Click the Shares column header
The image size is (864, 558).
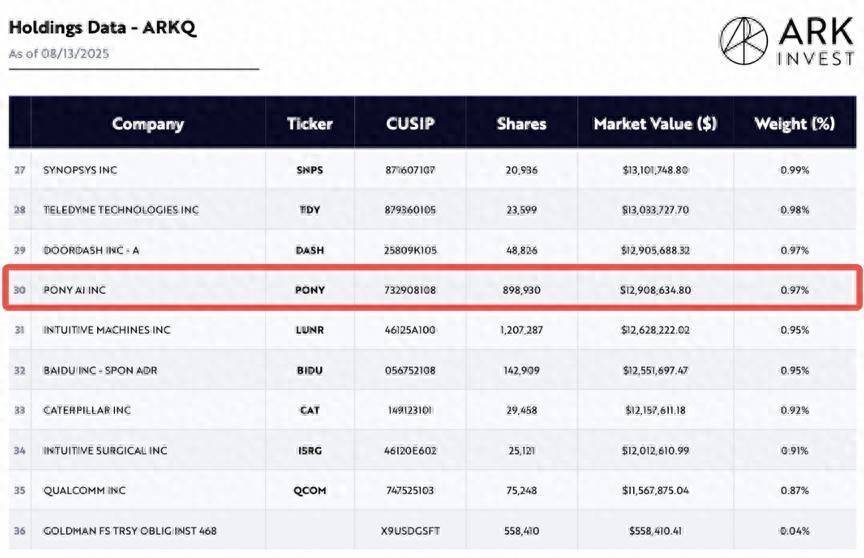[521, 124]
